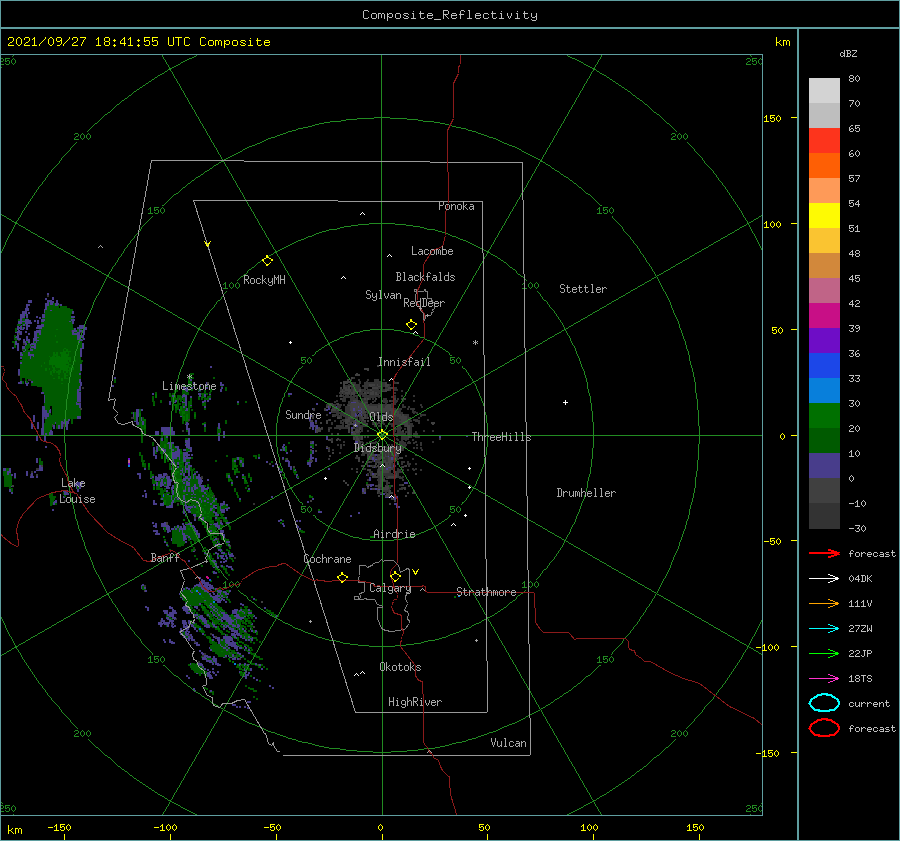This screenshot has width=900, height=841.
Task: Click the Vulcan label
Action: [509, 743]
